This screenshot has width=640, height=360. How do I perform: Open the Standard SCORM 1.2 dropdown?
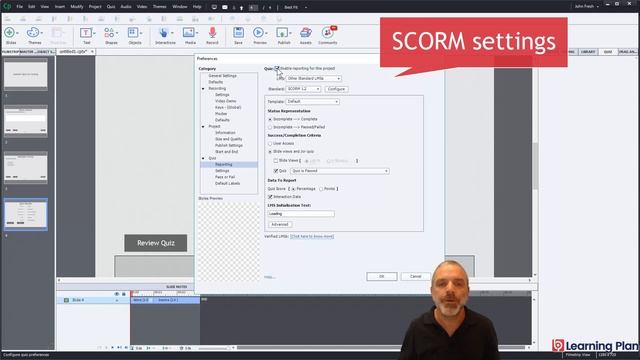point(303,89)
